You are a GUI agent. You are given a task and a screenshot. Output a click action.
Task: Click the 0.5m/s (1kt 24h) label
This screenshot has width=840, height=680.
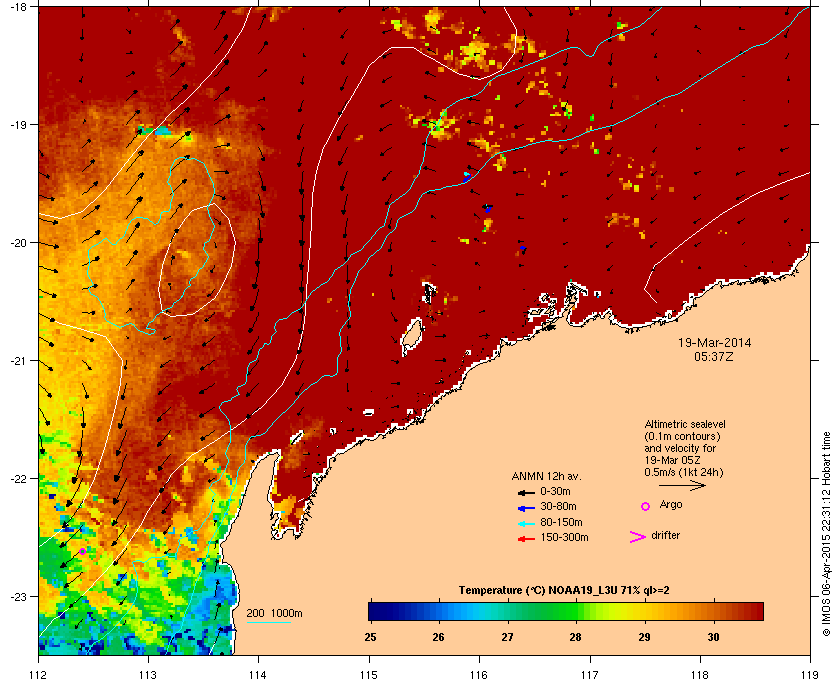[x=684, y=473]
